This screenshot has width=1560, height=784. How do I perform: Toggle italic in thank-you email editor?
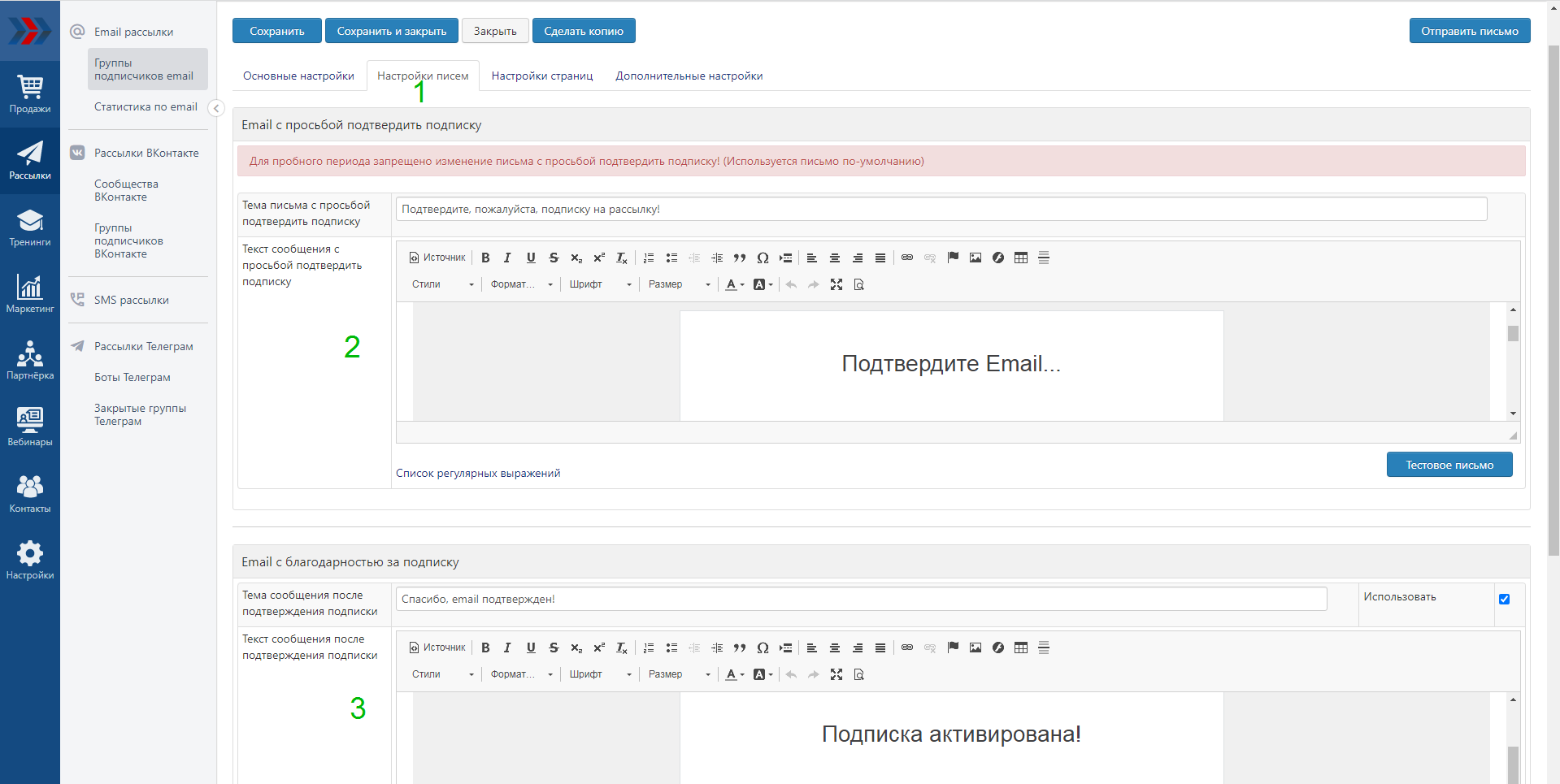click(x=507, y=648)
